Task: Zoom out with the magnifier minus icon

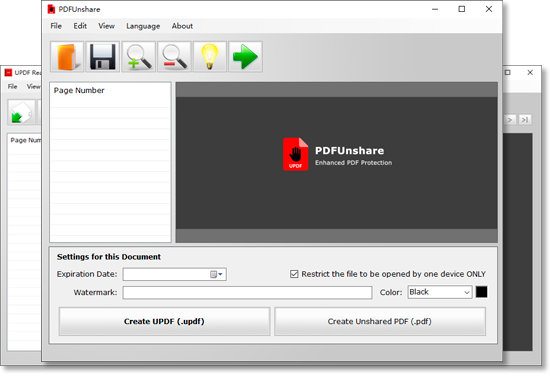Action: 174,56
